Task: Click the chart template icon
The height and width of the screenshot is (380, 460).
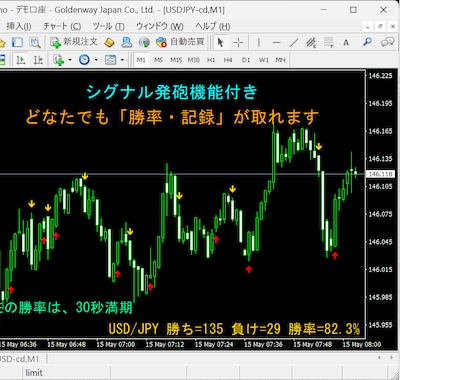Action: (x=110, y=60)
